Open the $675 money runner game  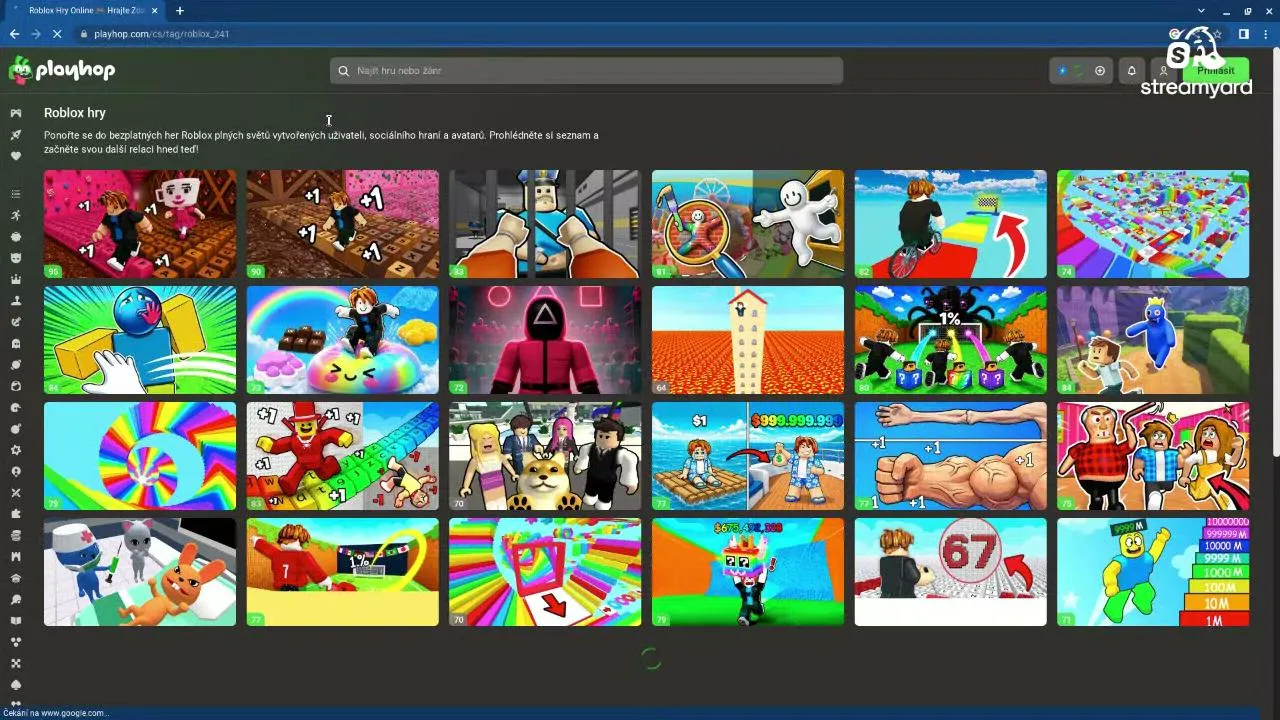748,572
